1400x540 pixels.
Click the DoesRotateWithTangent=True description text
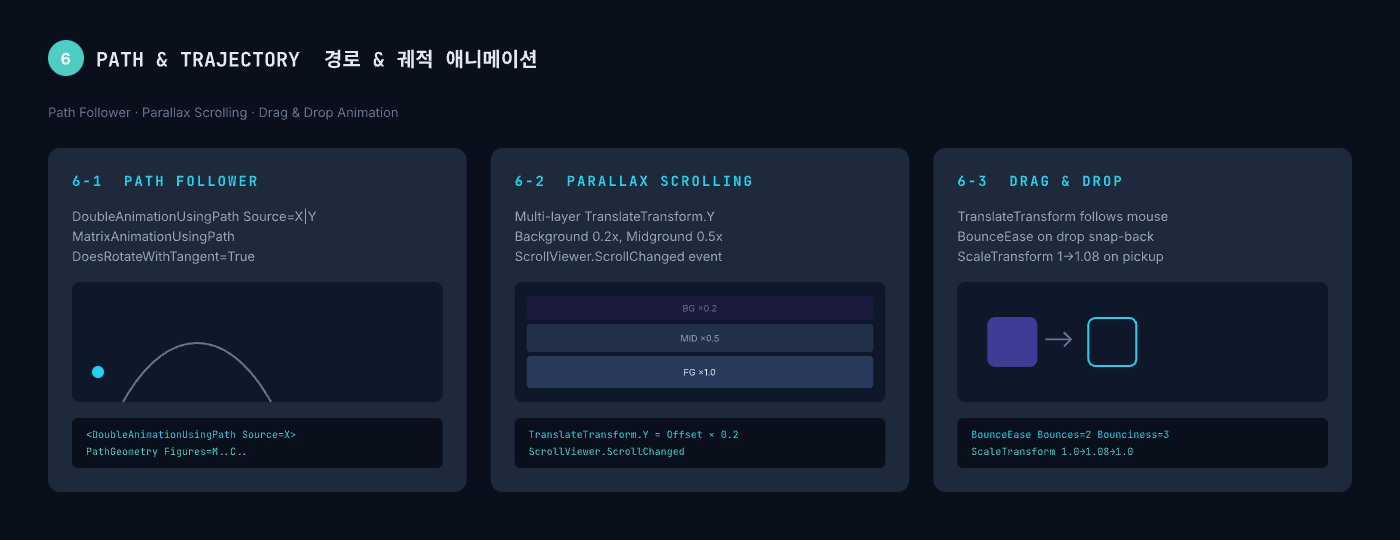(163, 257)
